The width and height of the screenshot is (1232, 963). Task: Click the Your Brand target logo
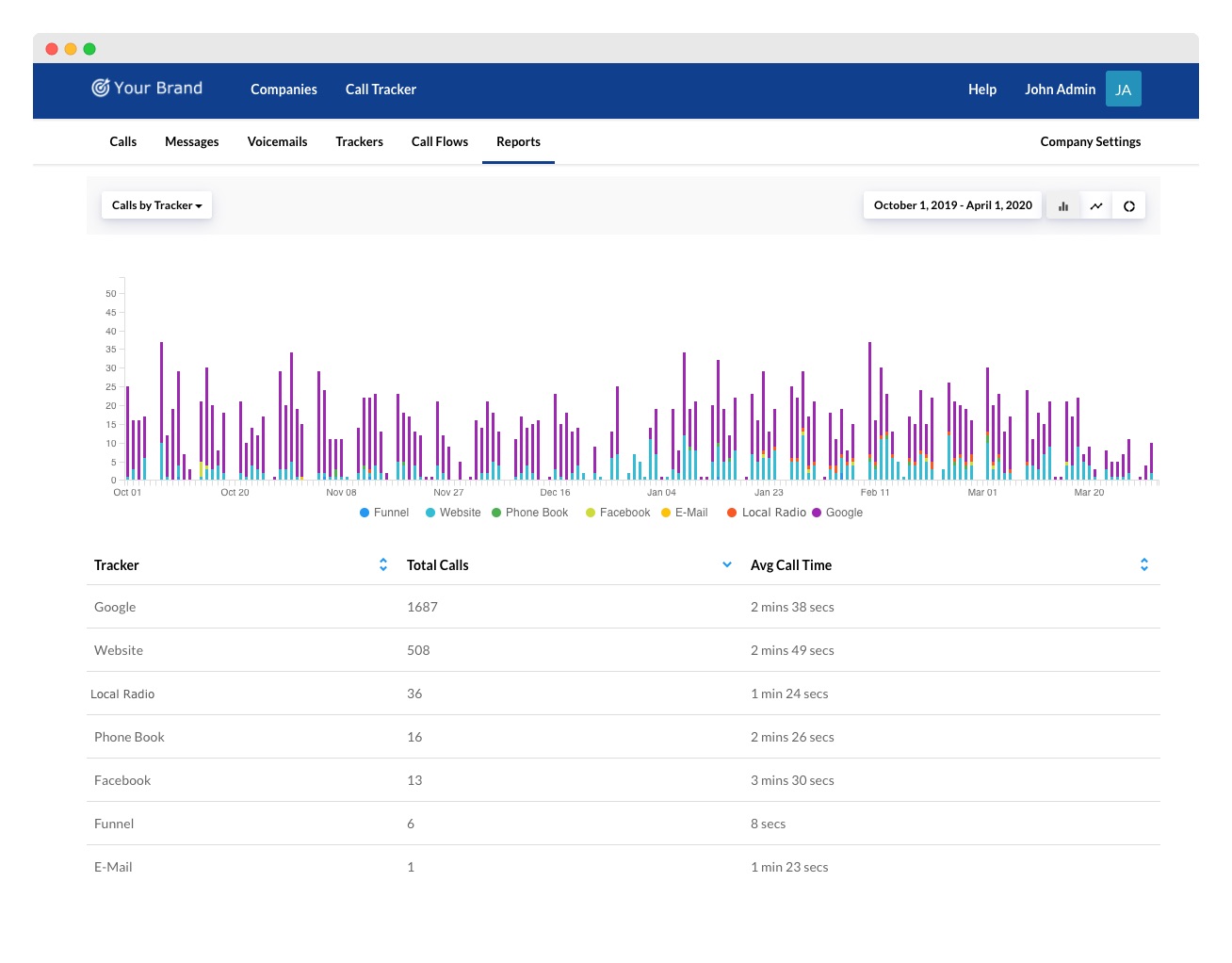pyautogui.click(x=101, y=89)
